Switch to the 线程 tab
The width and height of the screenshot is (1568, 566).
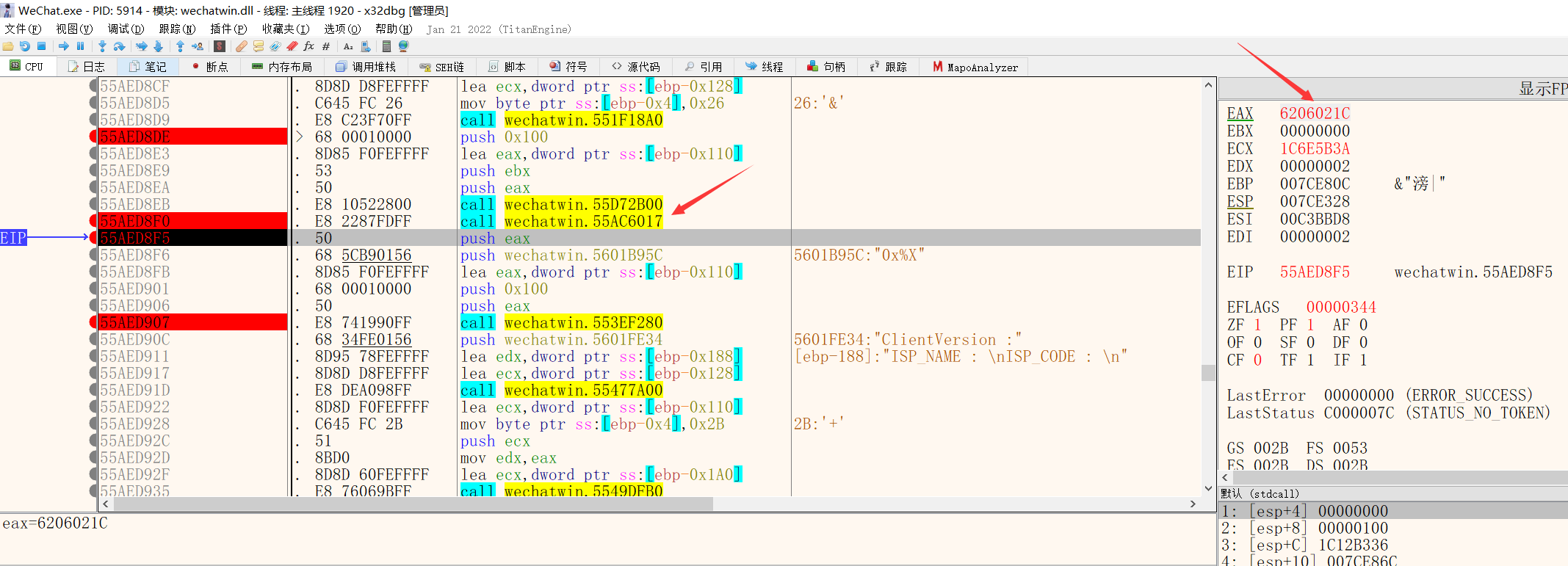[765, 67]
